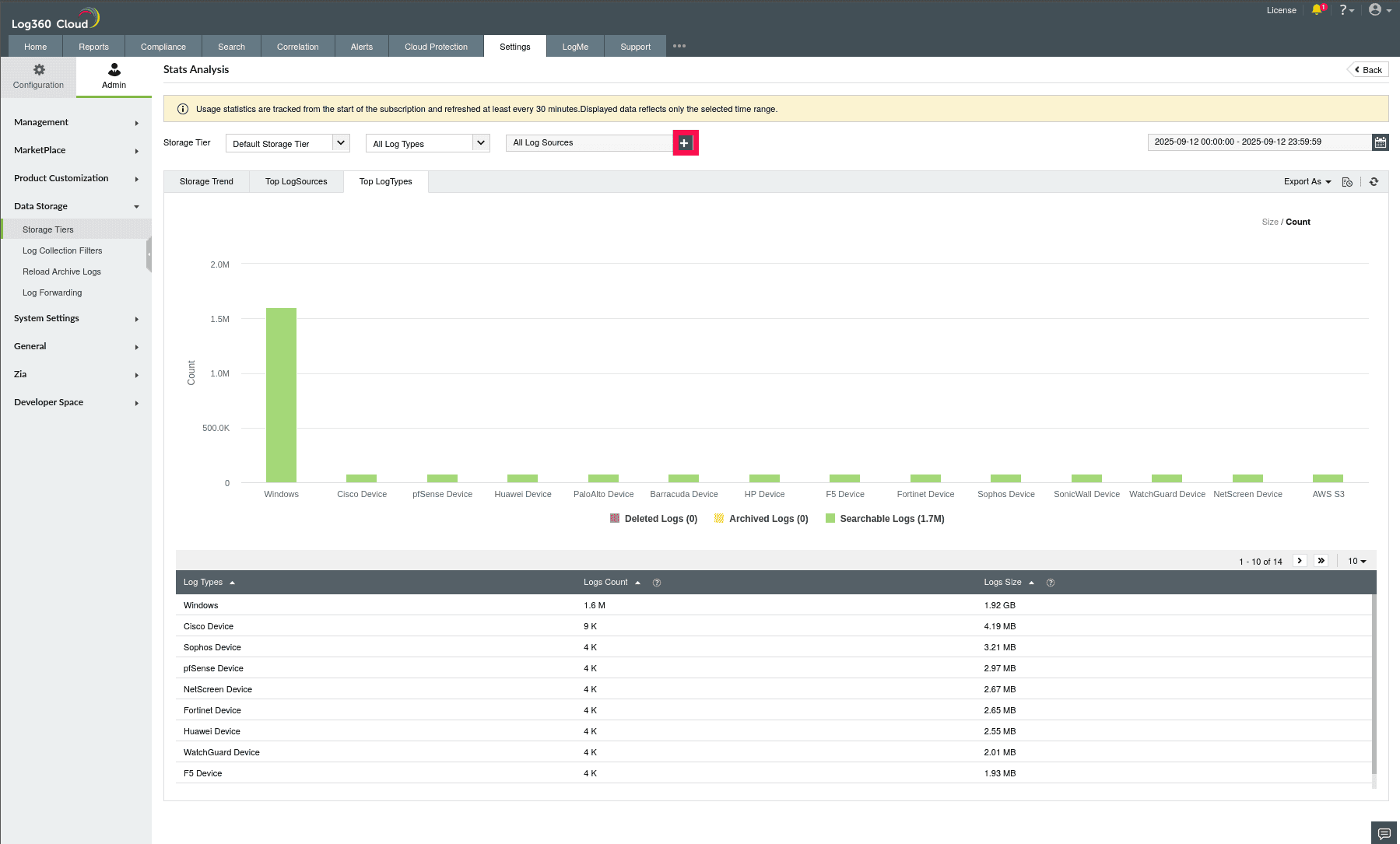
Task: Open the Export As dropdown
Action: [x=1307, y=182]
